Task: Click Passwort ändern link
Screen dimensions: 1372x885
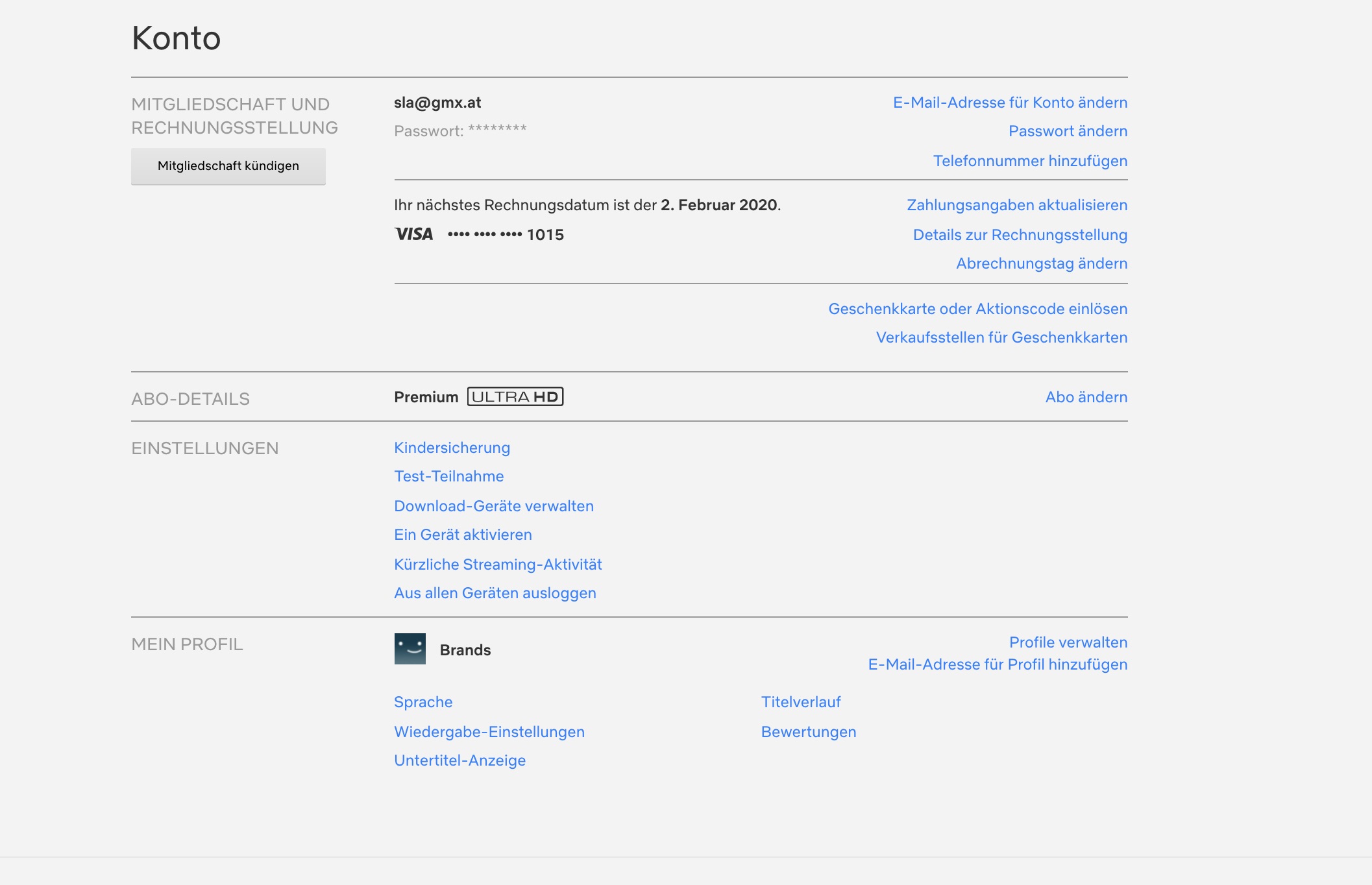Action: coord(1068,131)
